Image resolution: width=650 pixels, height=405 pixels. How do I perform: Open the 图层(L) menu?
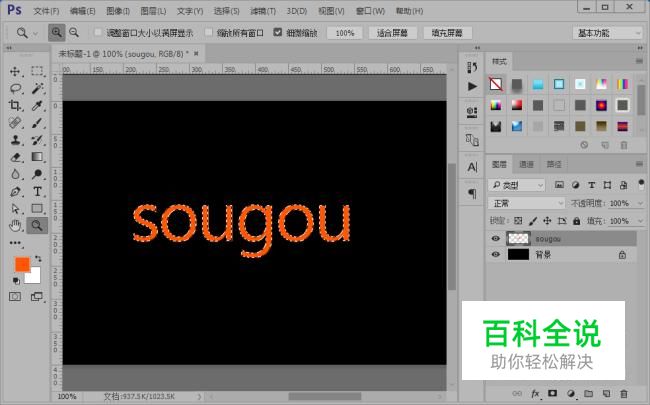[153, 11]
